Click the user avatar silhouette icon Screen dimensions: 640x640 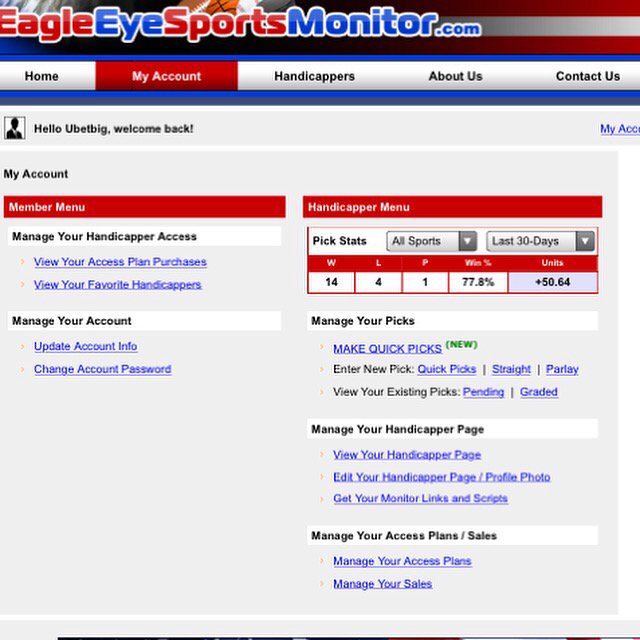15,128
